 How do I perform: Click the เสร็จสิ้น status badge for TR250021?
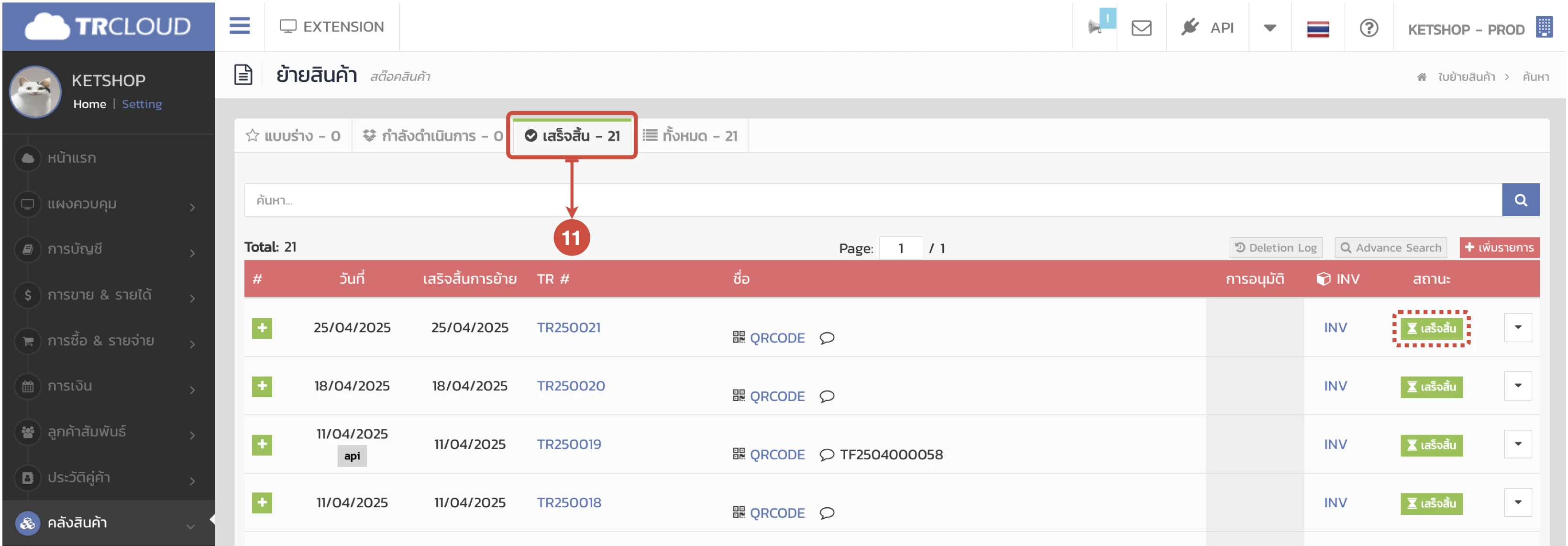coord(1431,329)
